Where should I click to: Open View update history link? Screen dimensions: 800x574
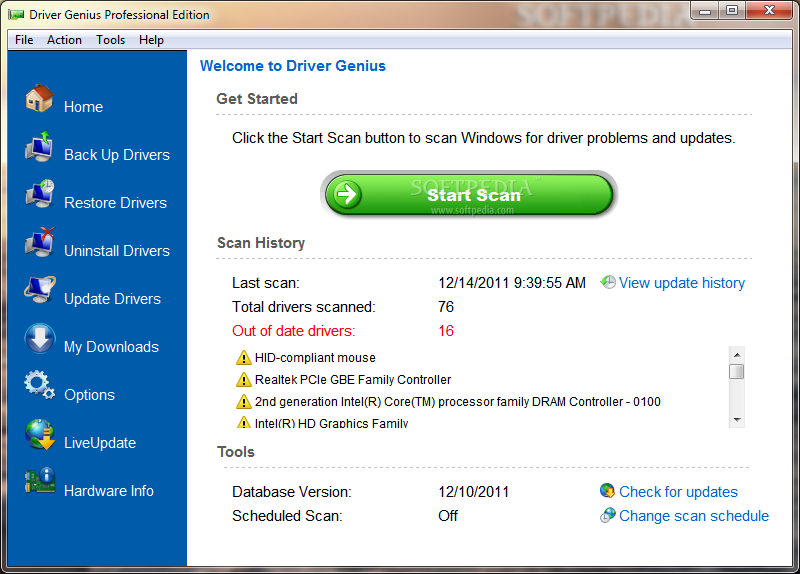click(x=682, y=283)
